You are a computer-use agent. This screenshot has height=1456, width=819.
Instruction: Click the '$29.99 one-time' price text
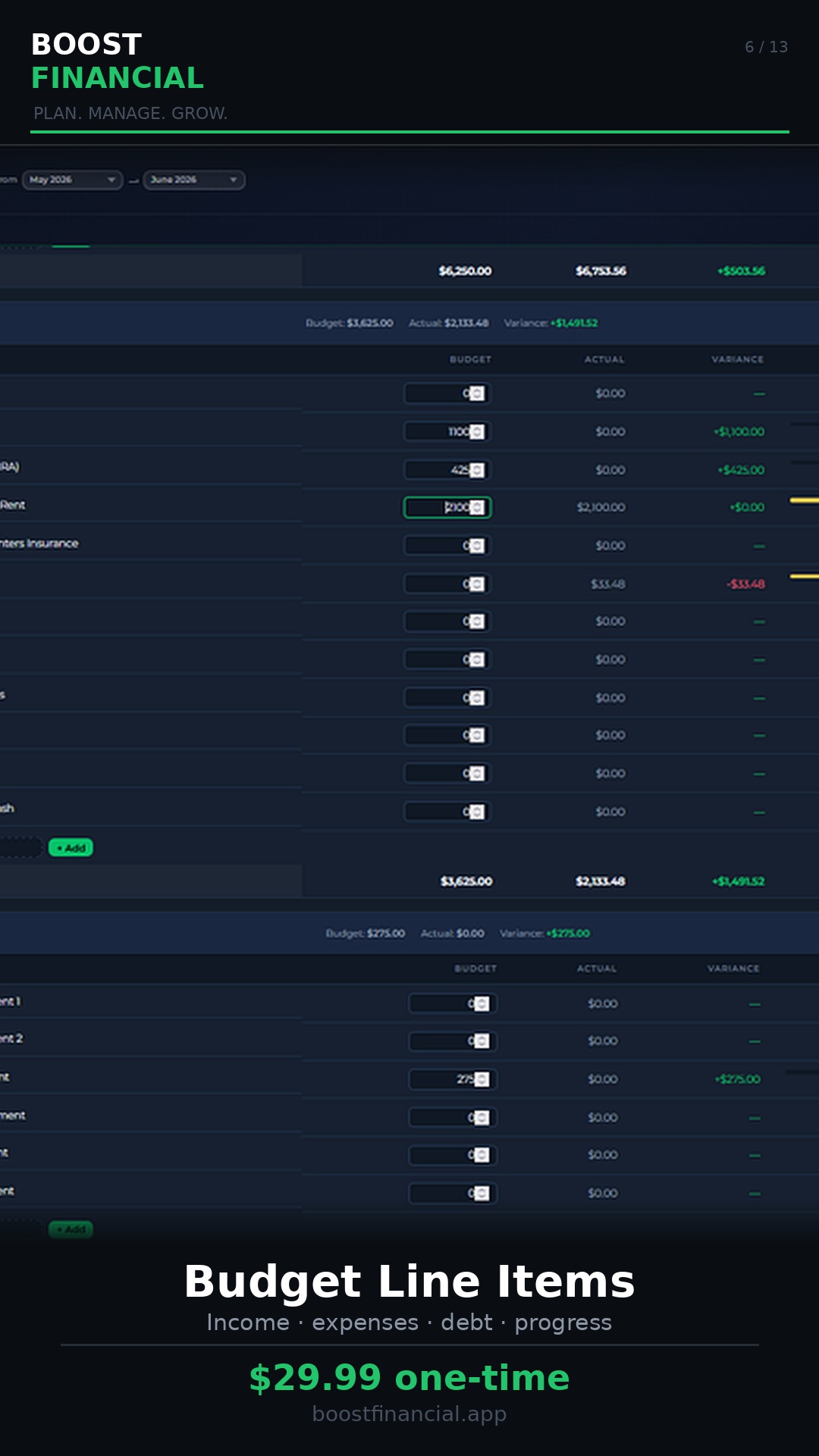tap(409, 1378)
